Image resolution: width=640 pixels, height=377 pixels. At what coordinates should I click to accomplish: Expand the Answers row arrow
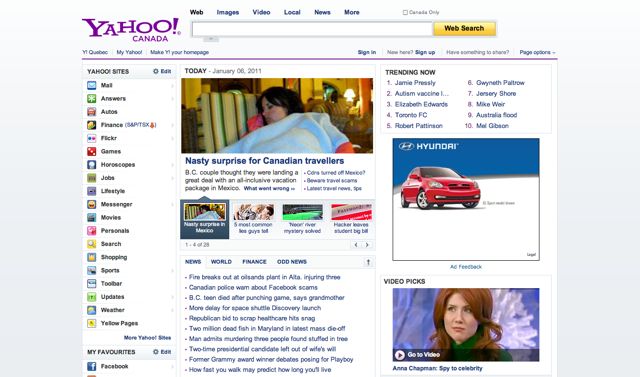[172, 99]
